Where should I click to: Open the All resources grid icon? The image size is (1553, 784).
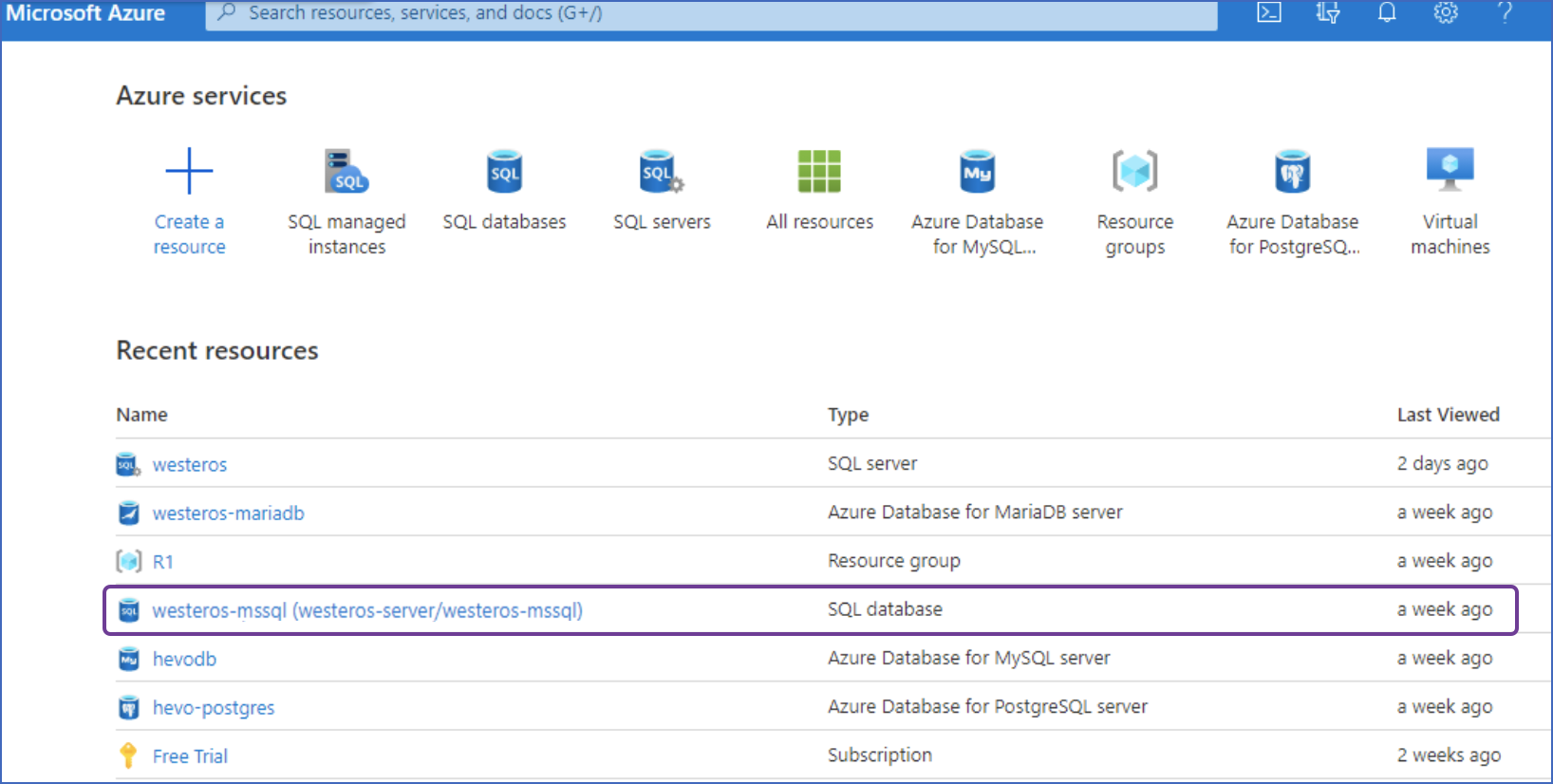tap(819, 171)
